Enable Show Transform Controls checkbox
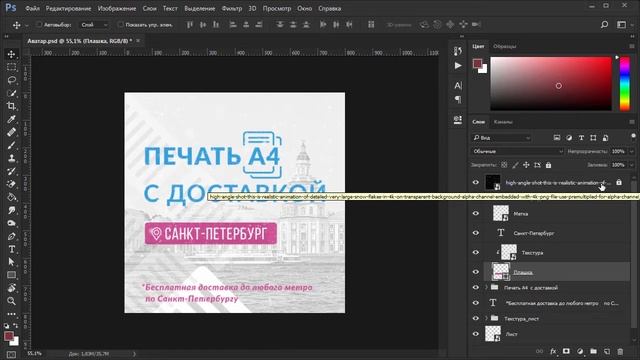 [120, 24]
